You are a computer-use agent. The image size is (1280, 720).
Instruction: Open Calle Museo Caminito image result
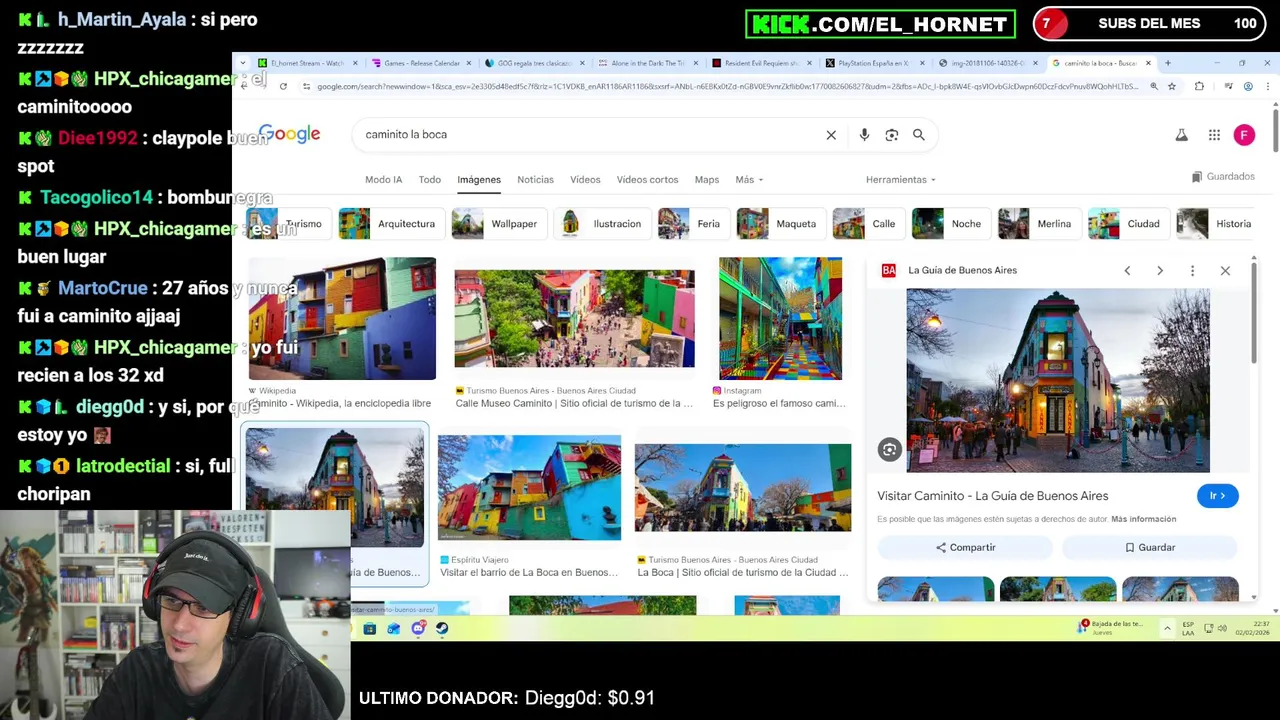click(574, 318)
